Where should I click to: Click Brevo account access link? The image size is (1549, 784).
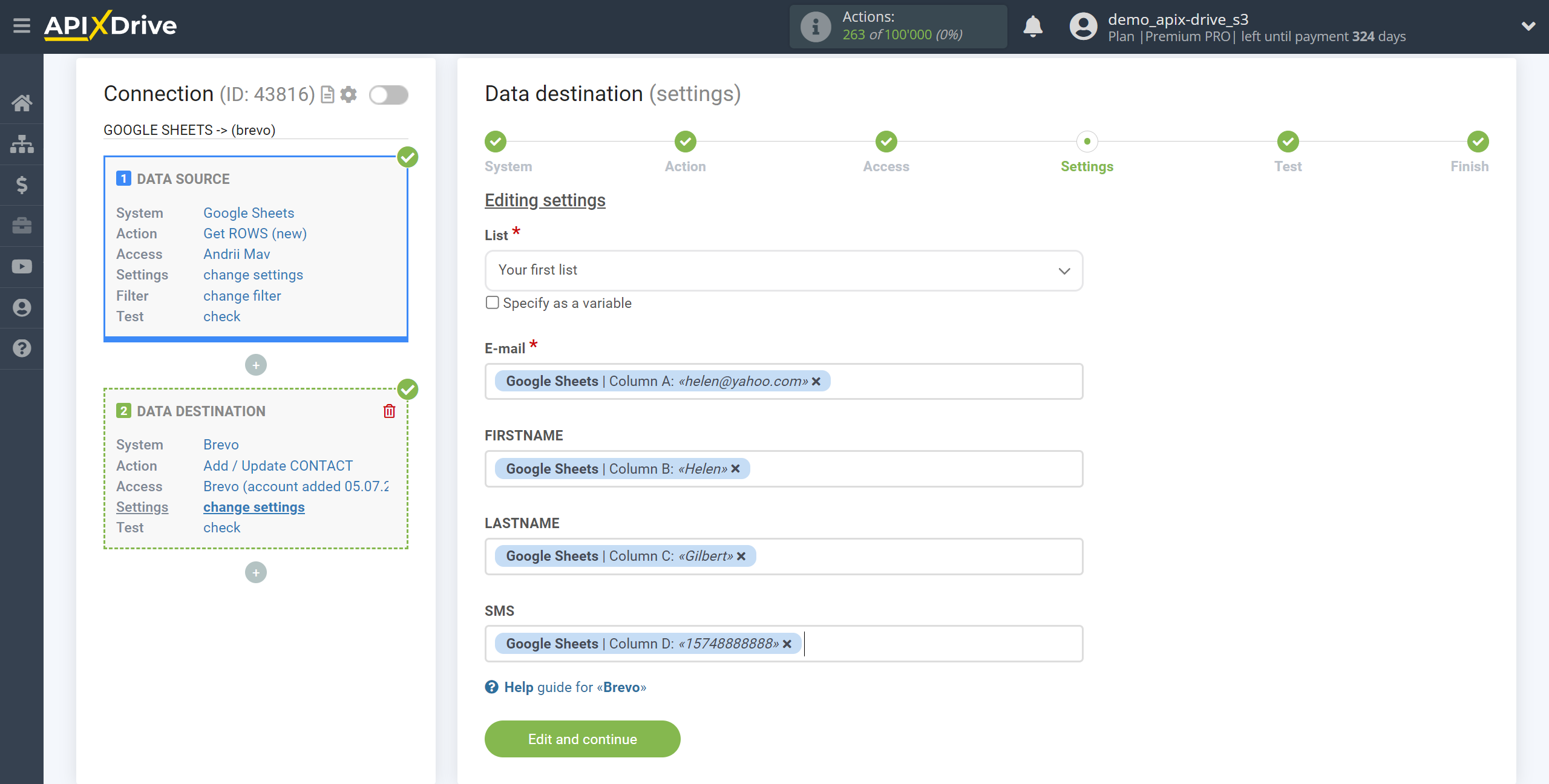(296, 486)
